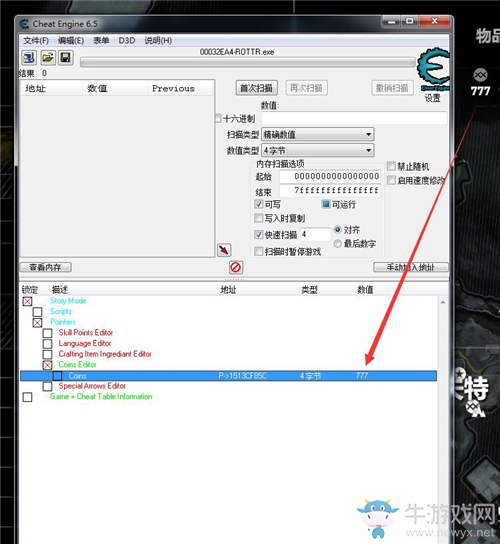500x544 pixels.
Task: Toggle the 写入时复制 checkbox
Action: pyautogui.click(x=259, y=218)
